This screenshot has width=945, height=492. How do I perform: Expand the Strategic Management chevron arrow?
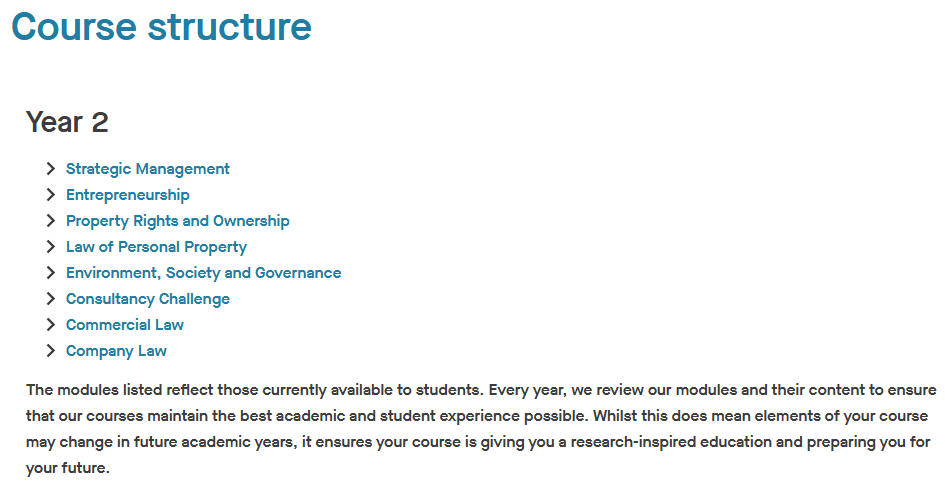[51, 169]
